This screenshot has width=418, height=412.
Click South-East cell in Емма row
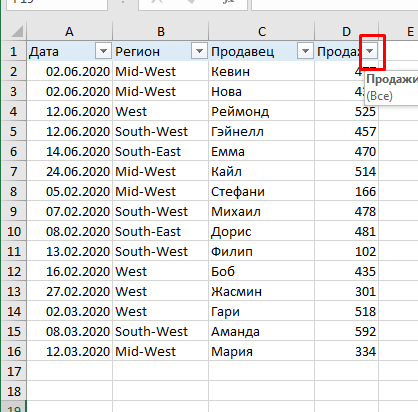point(161,152)
